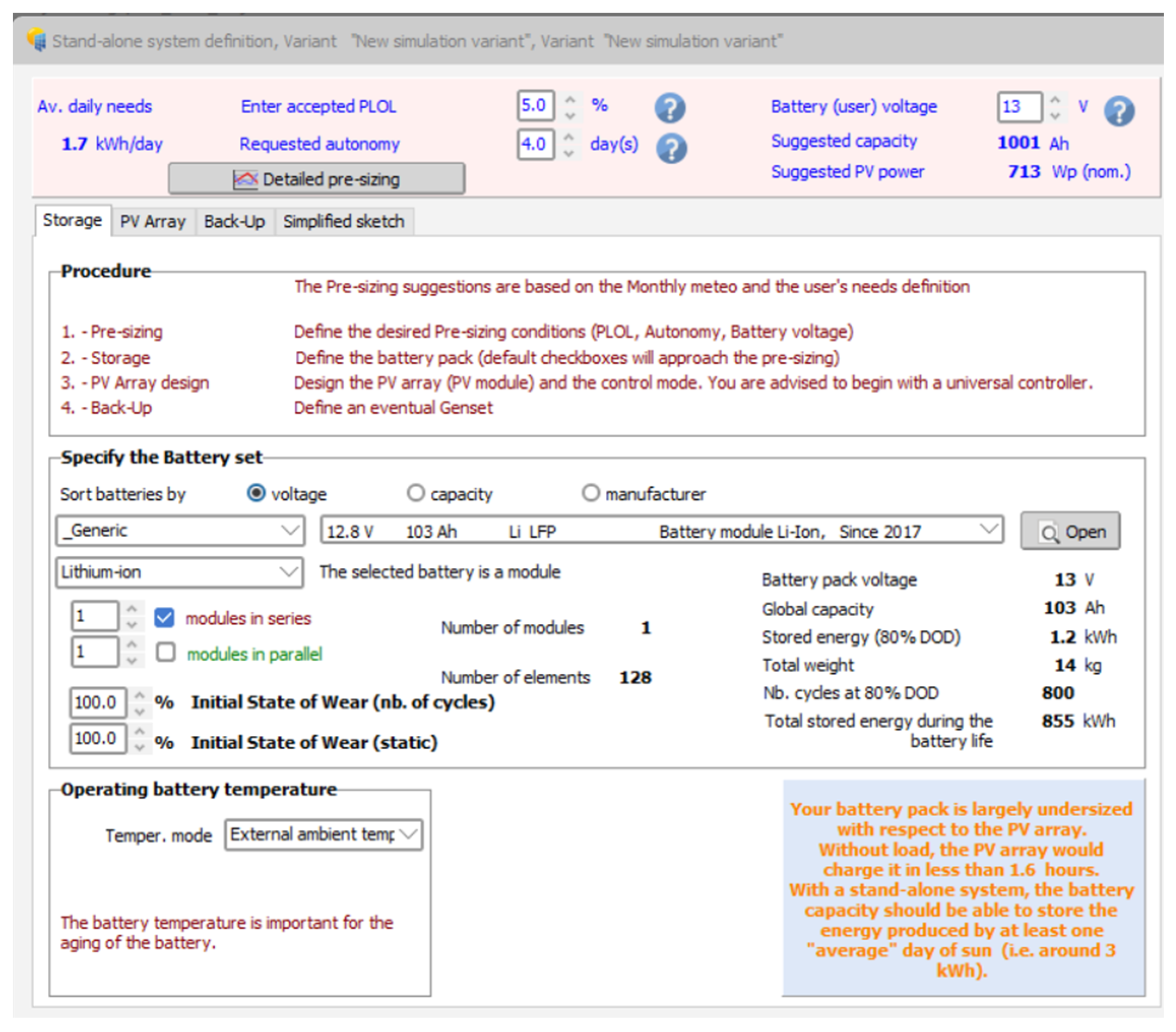The height and width of the screenshot is (1032, 1176).
Task: Open the Simplified sketch tab
Action: (343, 221)
